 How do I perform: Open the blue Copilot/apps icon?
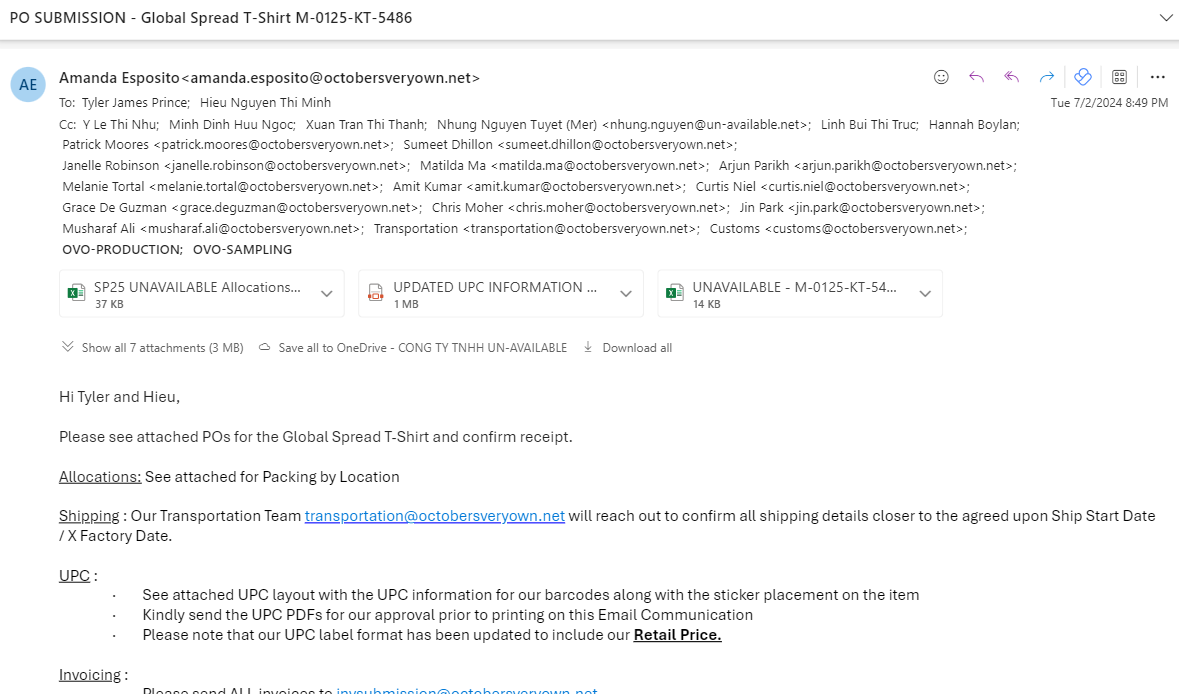(1083, 77)
